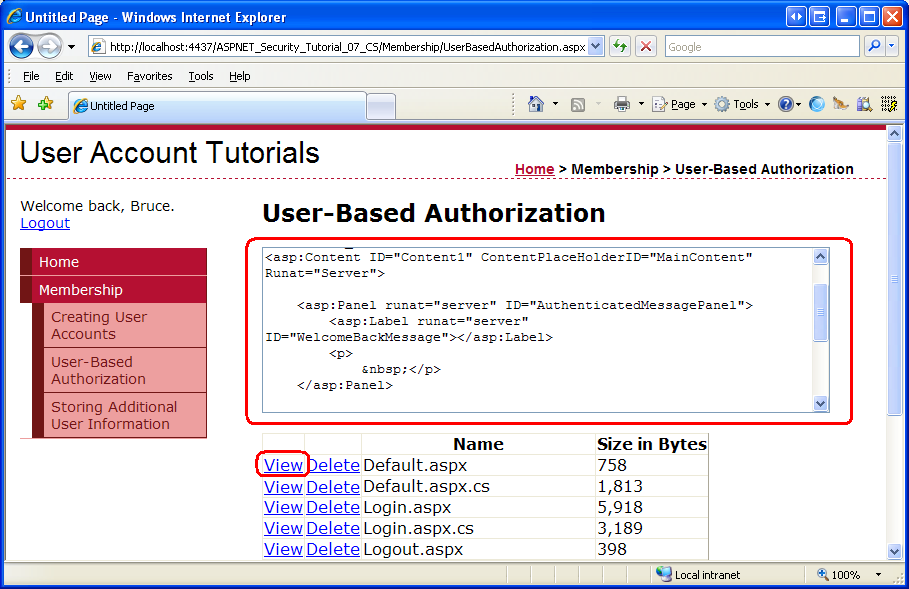The height and width of the screenshot is (589, 909).
Task: Click the Home house icon in toolbar
Action: [x=536, y=104]
